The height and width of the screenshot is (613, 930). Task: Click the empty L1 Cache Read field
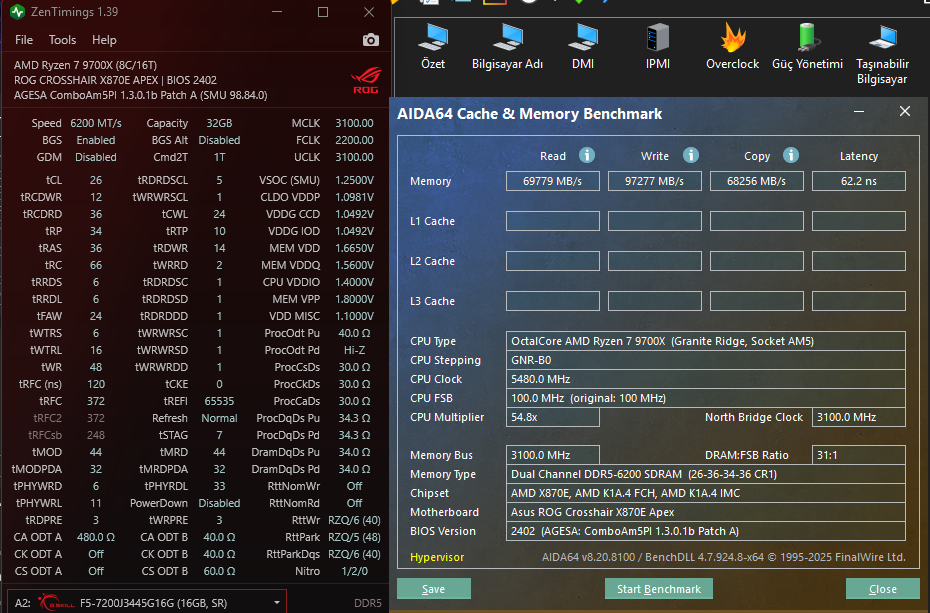tap(552, 221)
